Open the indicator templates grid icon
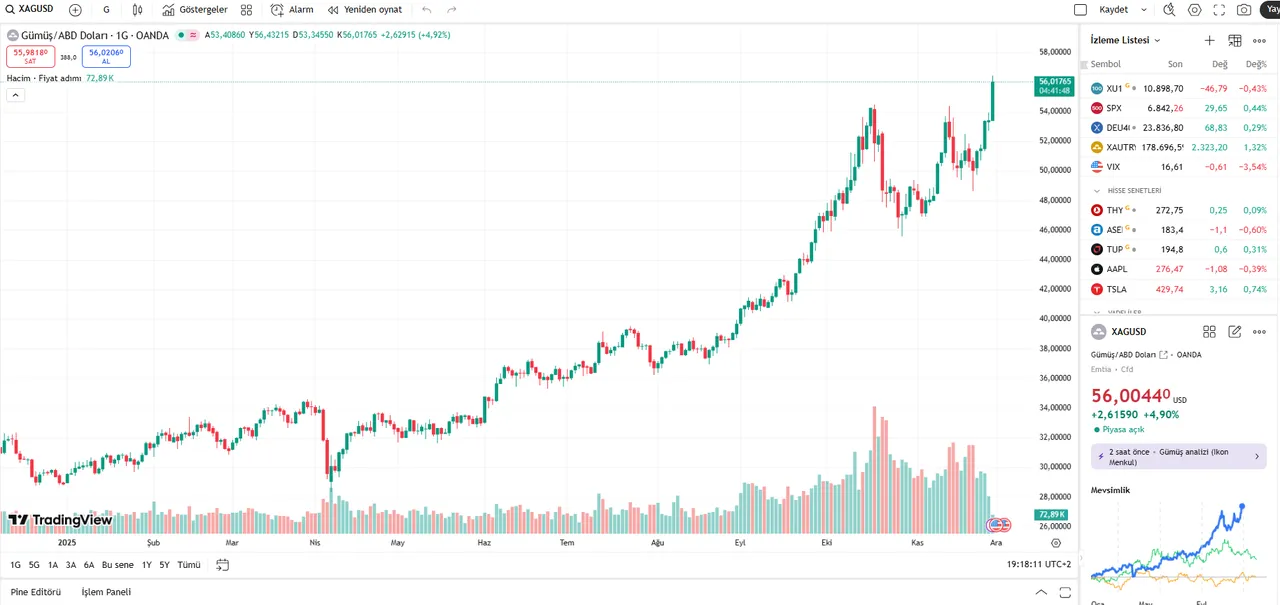The image size is (1280, 605). pos(246,10)
